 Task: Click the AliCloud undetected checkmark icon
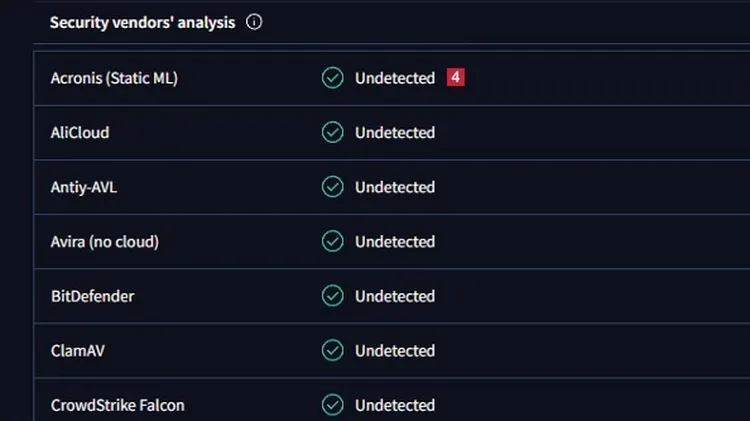pyautogui.click(x=332, y=132)
